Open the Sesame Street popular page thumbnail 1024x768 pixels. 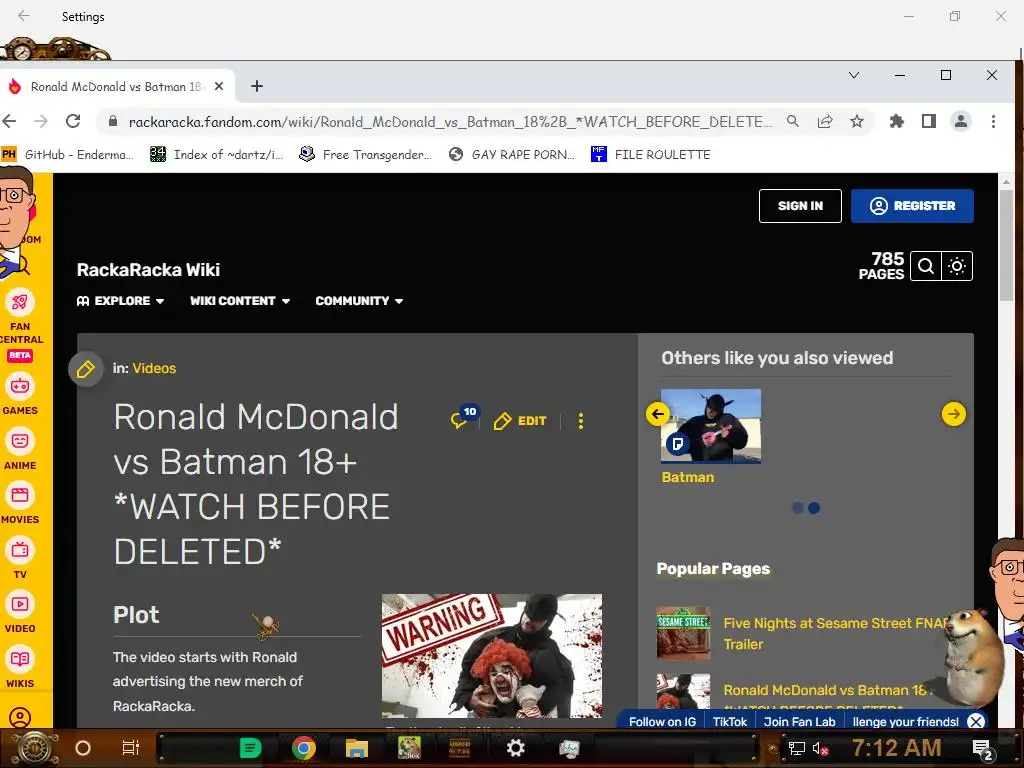(x=682, y=633)
